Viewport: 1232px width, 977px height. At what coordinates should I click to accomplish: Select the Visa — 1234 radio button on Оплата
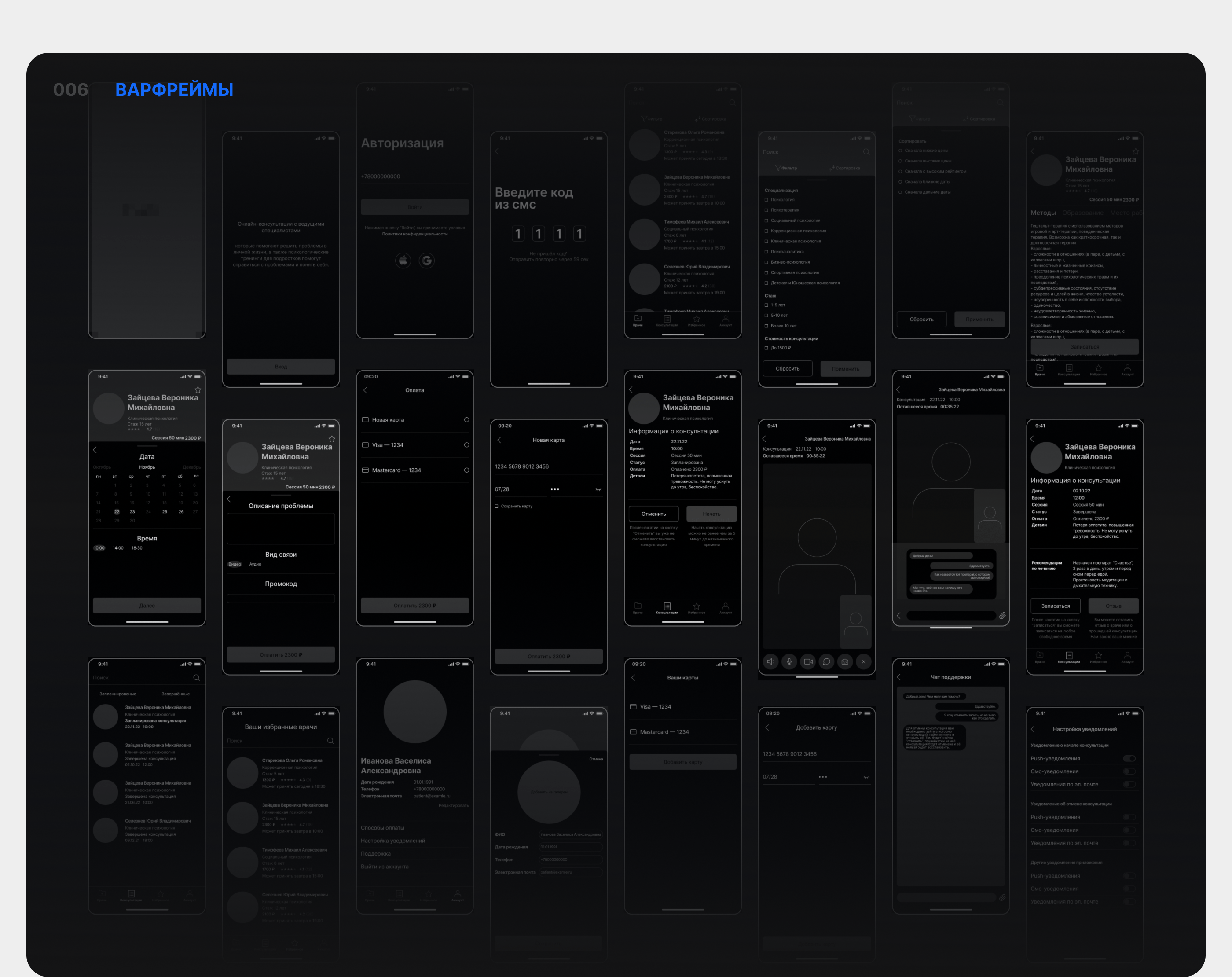coord(466,445)
